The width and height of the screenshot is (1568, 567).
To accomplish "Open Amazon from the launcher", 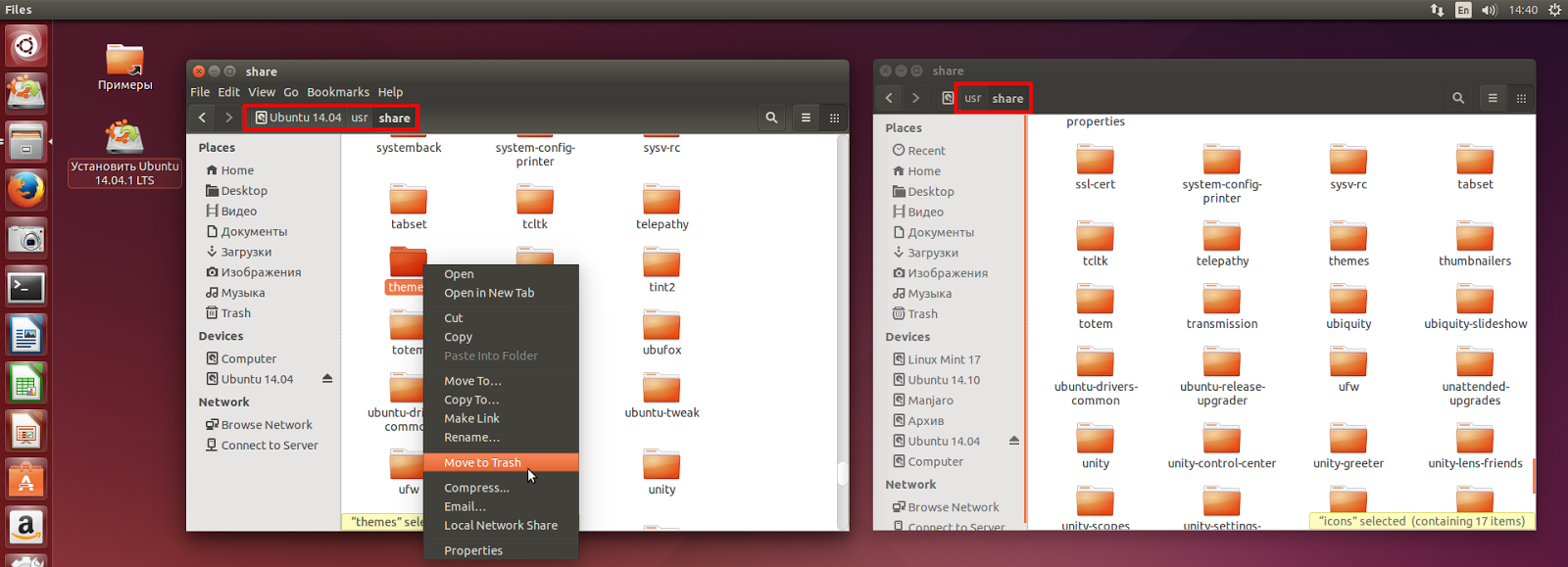I will (x=26, y=528).
